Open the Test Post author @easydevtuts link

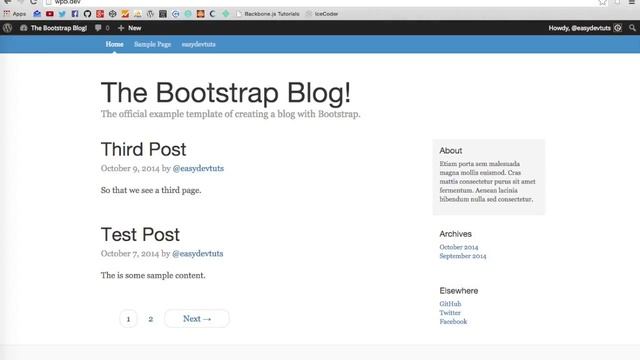point(198,253)
